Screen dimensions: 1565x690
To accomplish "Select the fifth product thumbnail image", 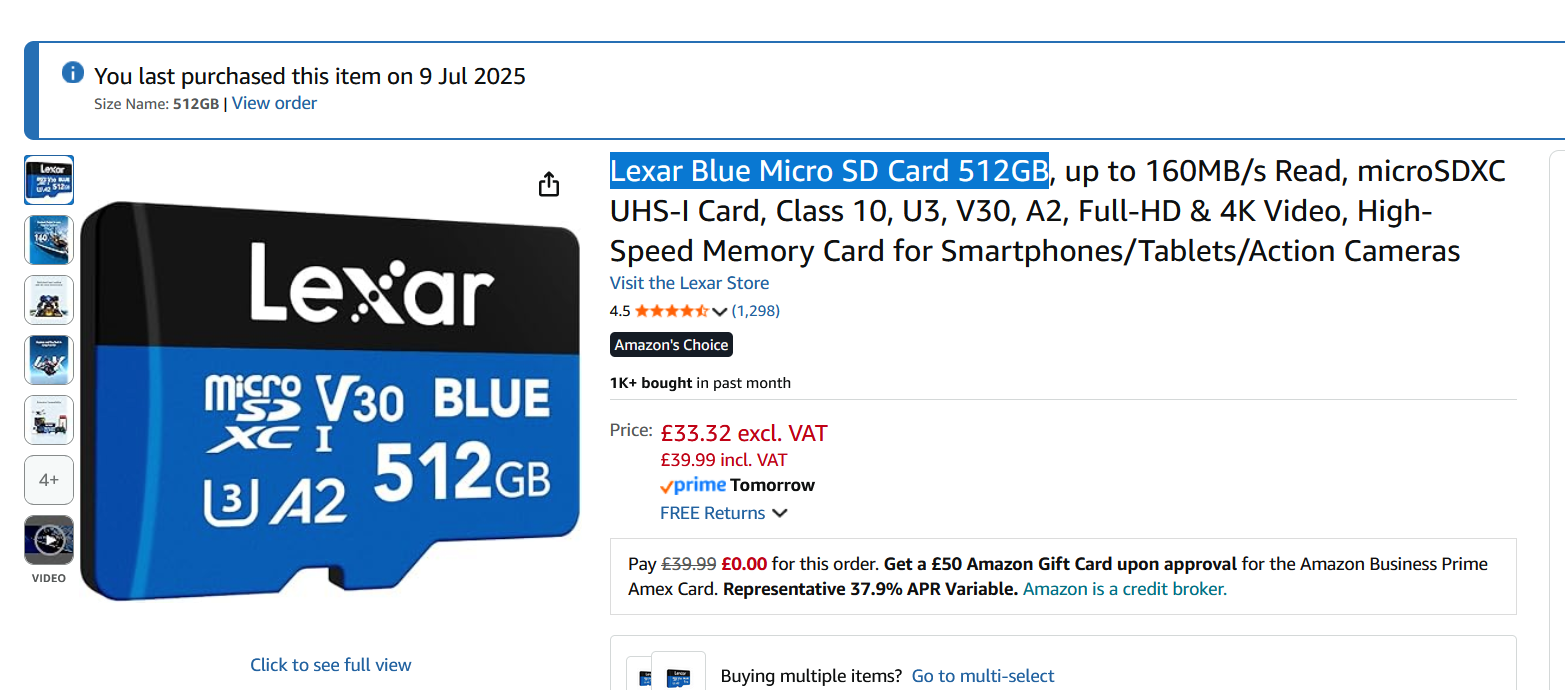I will coord(49,420).
